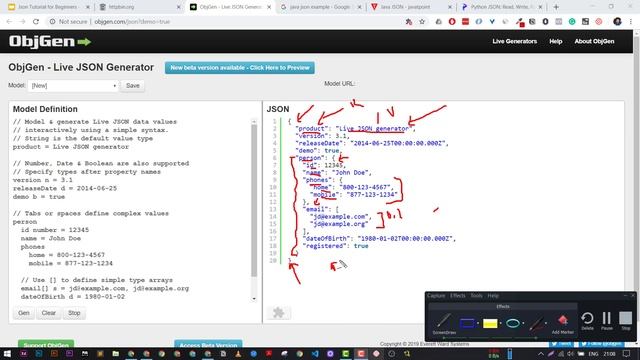
Task: Choose the teal ellipse drawing effect
Action: coord(513,323)
